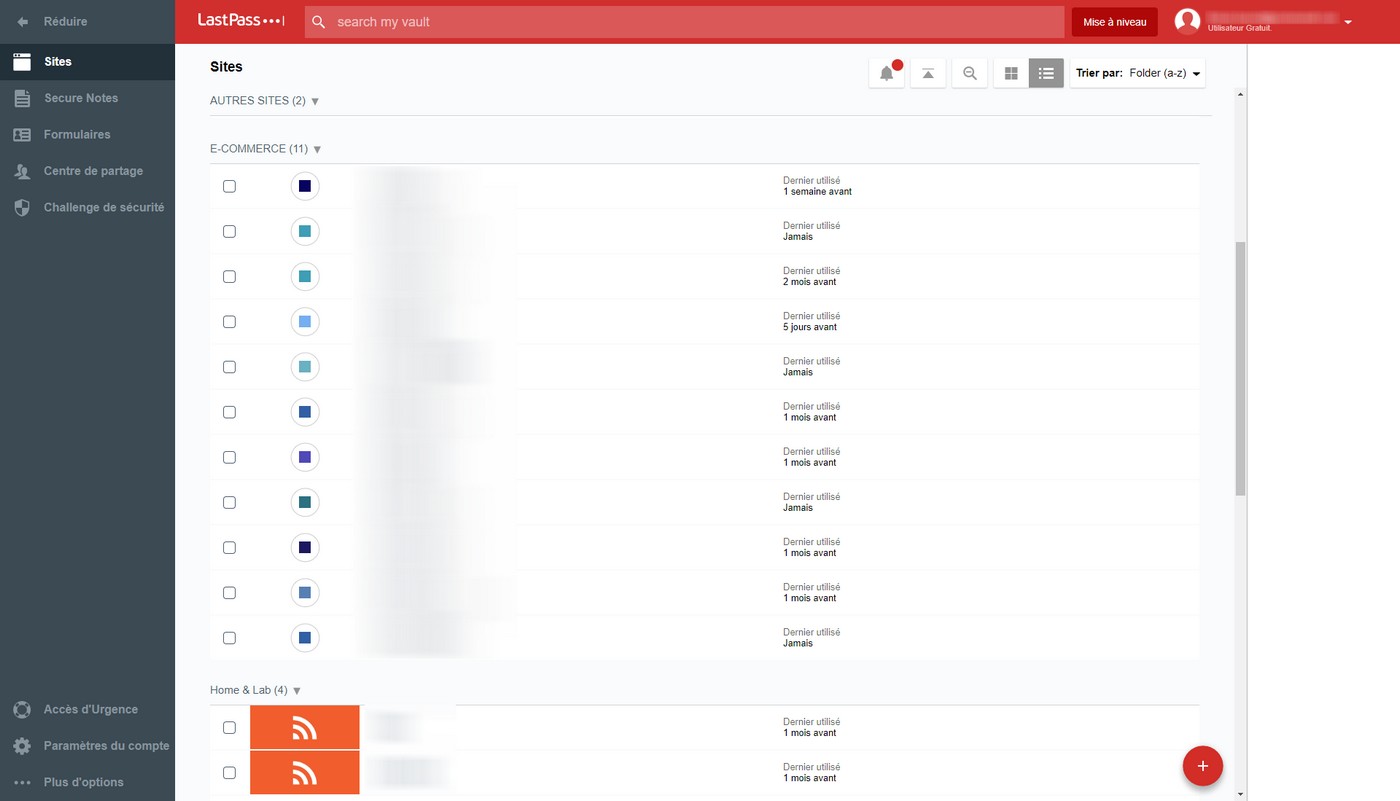Click the orange RSS icon of the second Home & Lab entry
The height and width of the screenshot is (801, 1400).
[305, 773]
